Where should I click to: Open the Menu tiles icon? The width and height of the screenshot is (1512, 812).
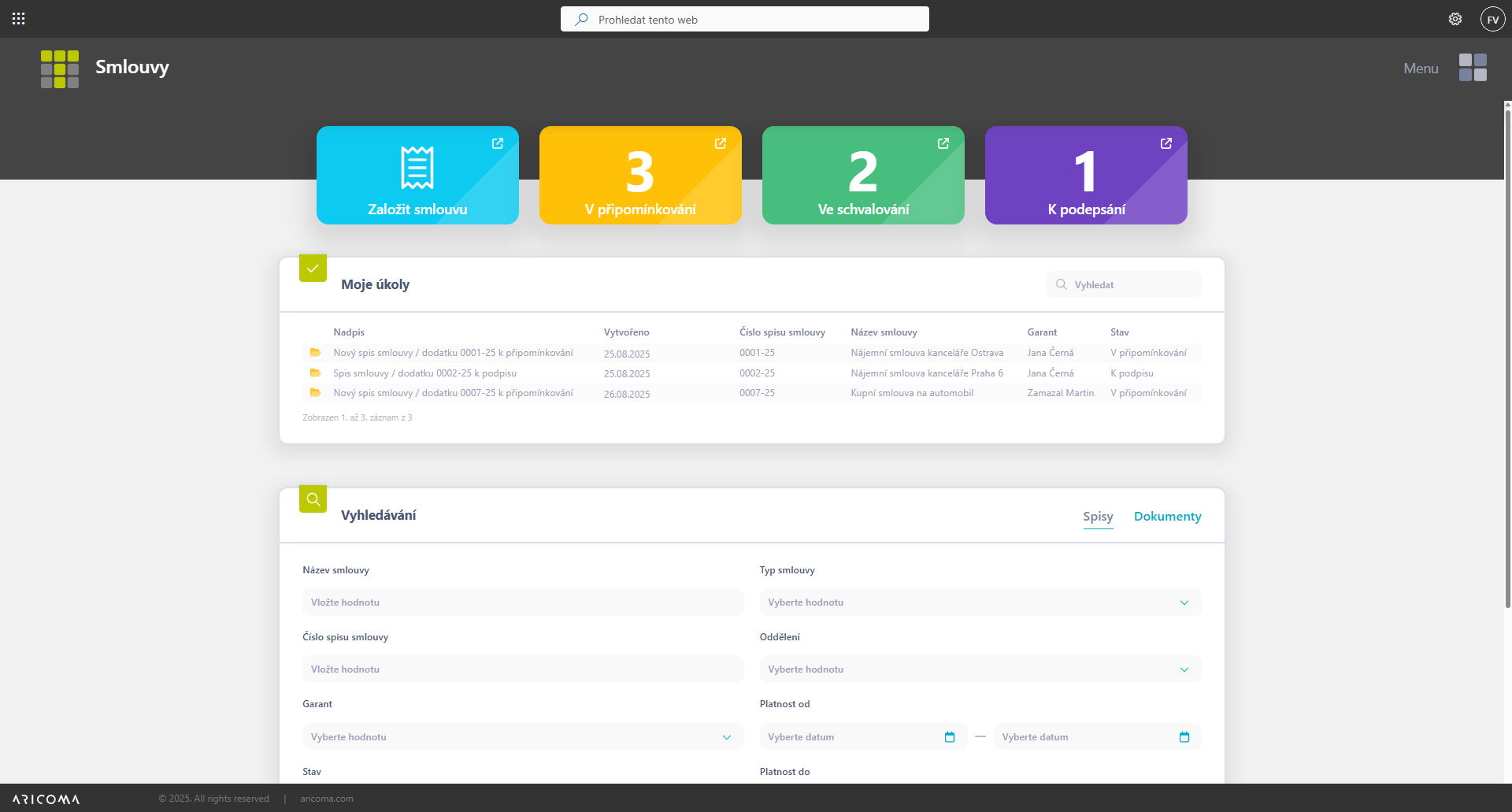1473,68
